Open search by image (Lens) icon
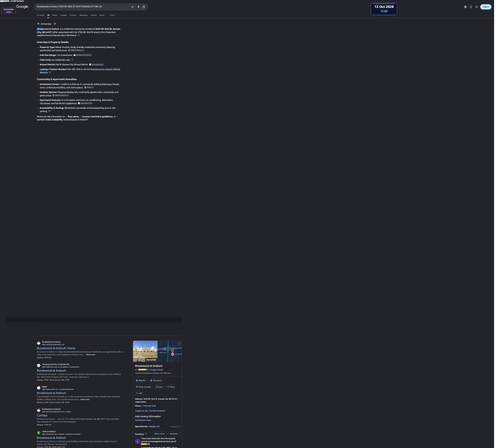 144,7
